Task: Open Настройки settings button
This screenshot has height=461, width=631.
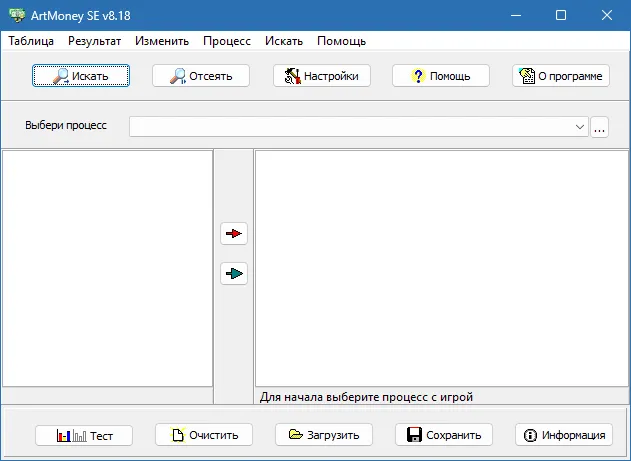Action: tap(322, 76)
